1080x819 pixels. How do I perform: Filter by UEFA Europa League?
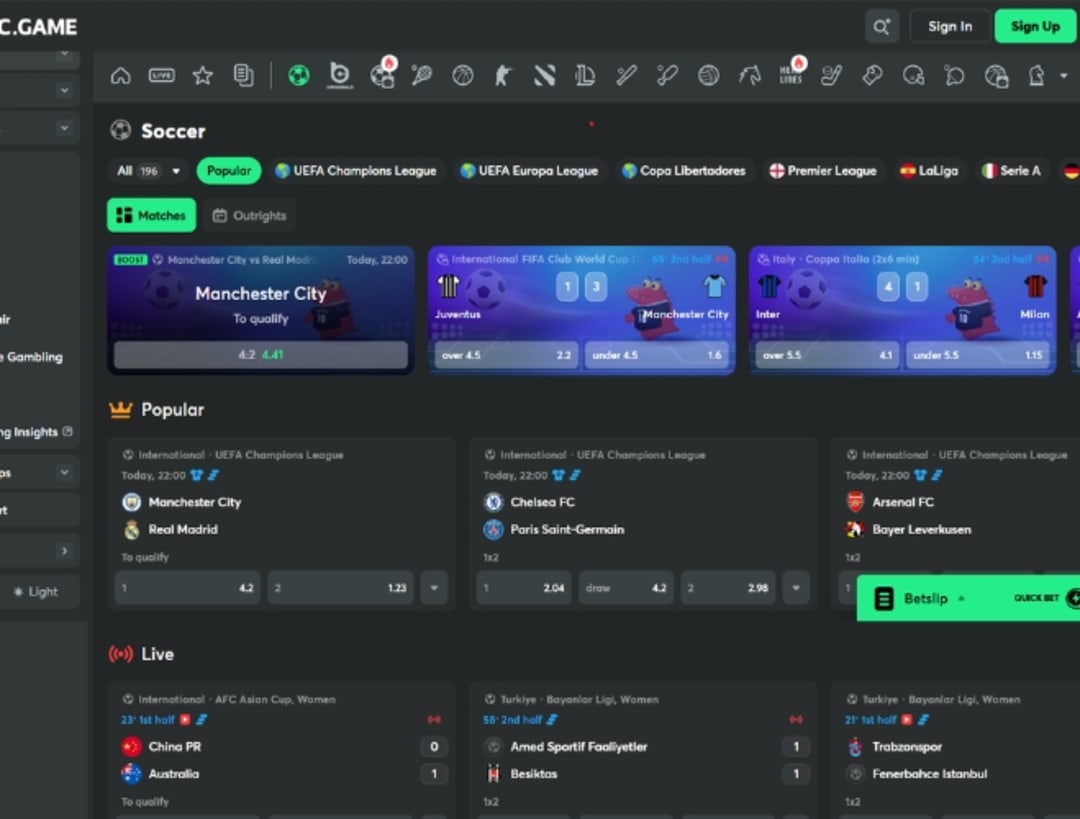click(529, 171)
